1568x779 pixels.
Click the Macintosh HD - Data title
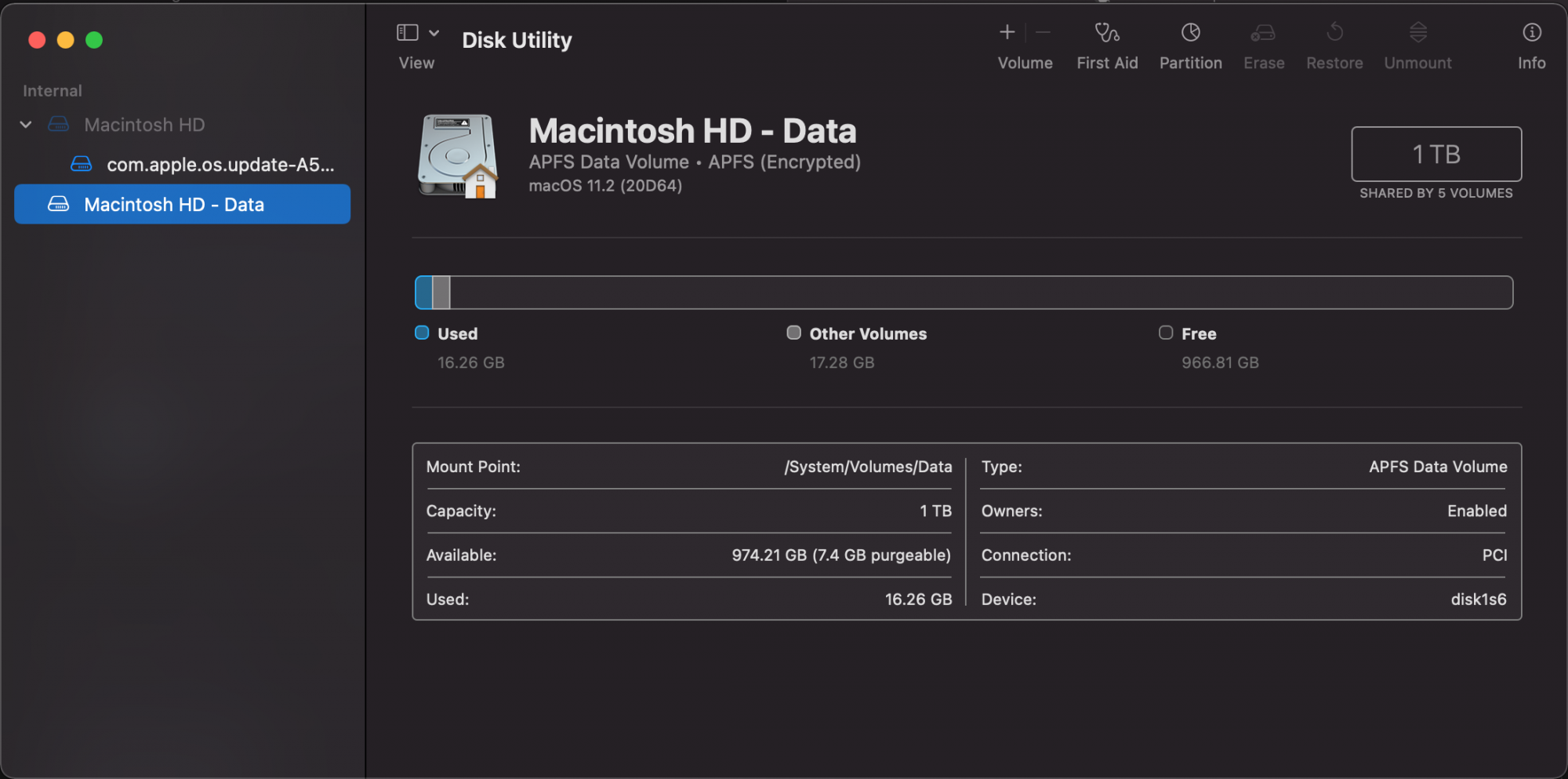click(692, 131)
